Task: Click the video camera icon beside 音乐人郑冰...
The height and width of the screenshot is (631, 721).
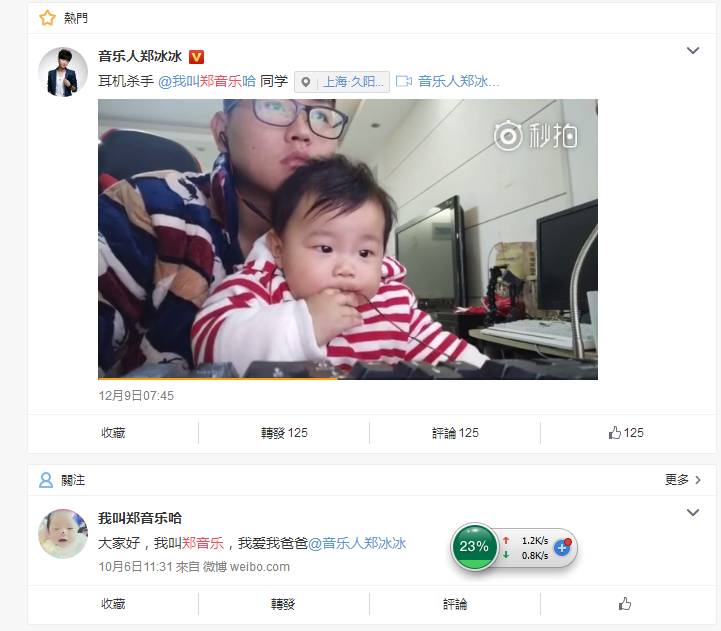Action: coord(404,81)
